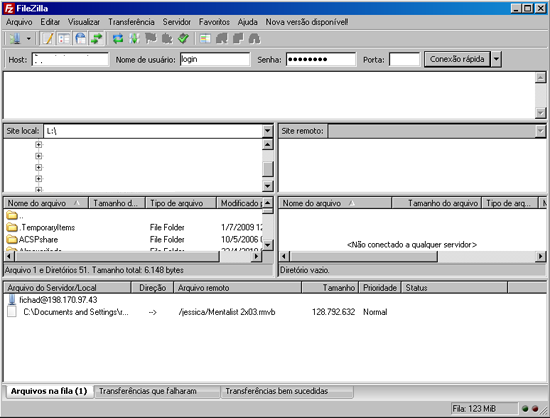The image size is (550, 418).
Task: Expand the first node in local tree
Action: point(39,144)
